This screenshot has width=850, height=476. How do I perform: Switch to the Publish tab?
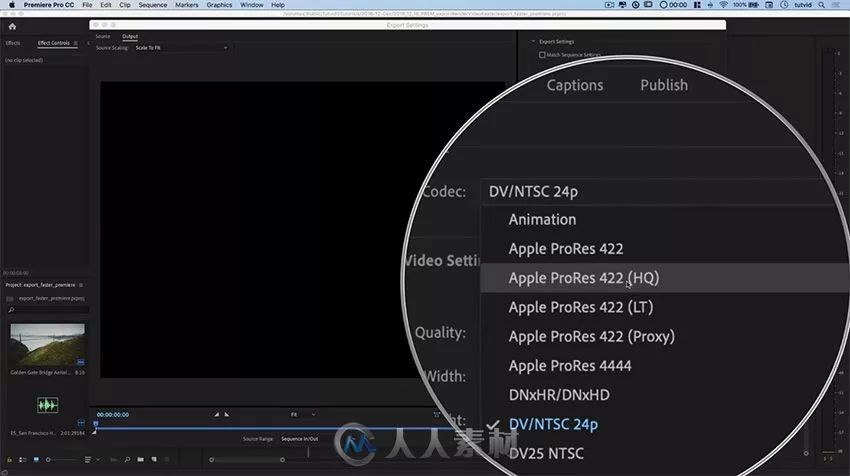664,85
